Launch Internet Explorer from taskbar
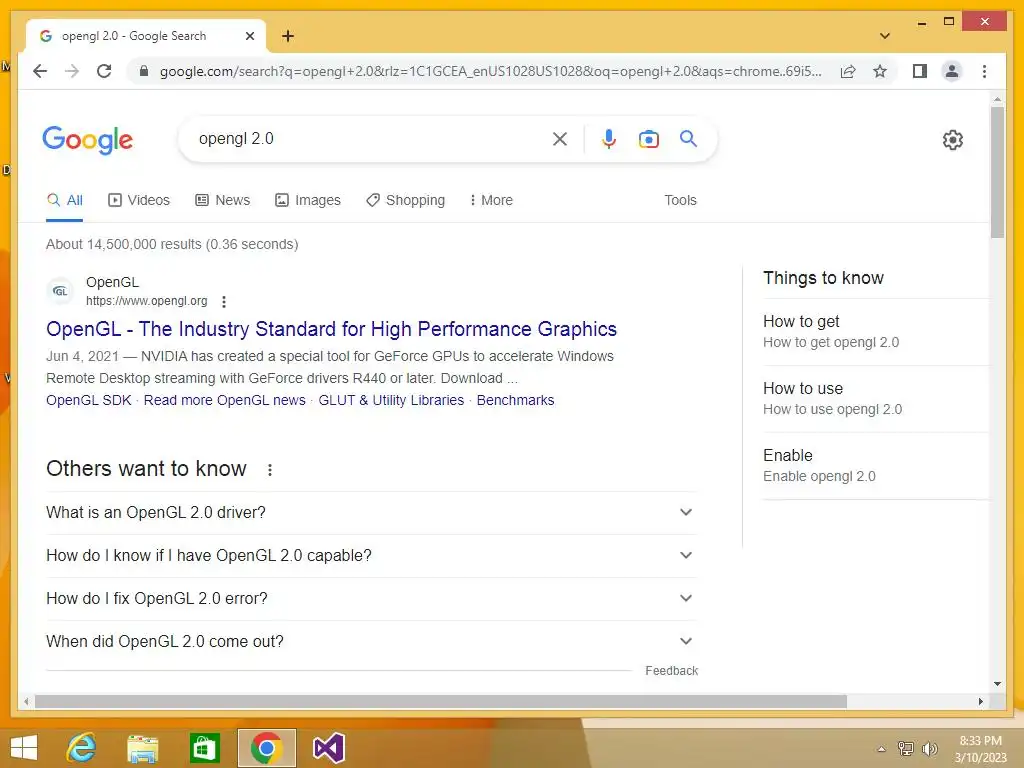Viewport: 1024px width, 768px height. (x=82, y=748)
